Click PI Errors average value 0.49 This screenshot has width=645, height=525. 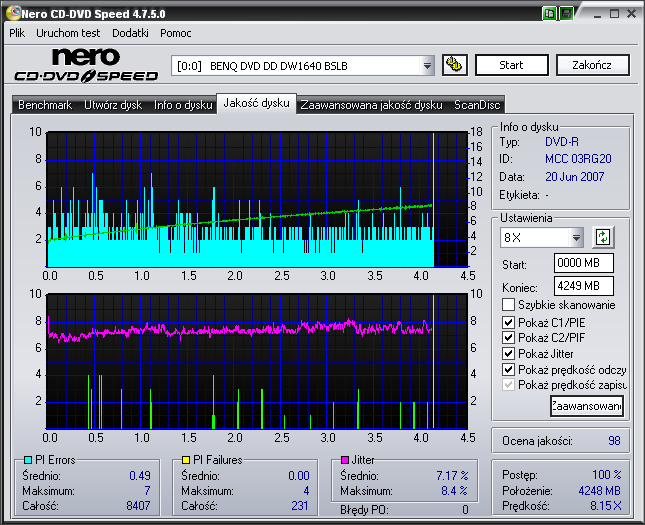pos(140,476)
